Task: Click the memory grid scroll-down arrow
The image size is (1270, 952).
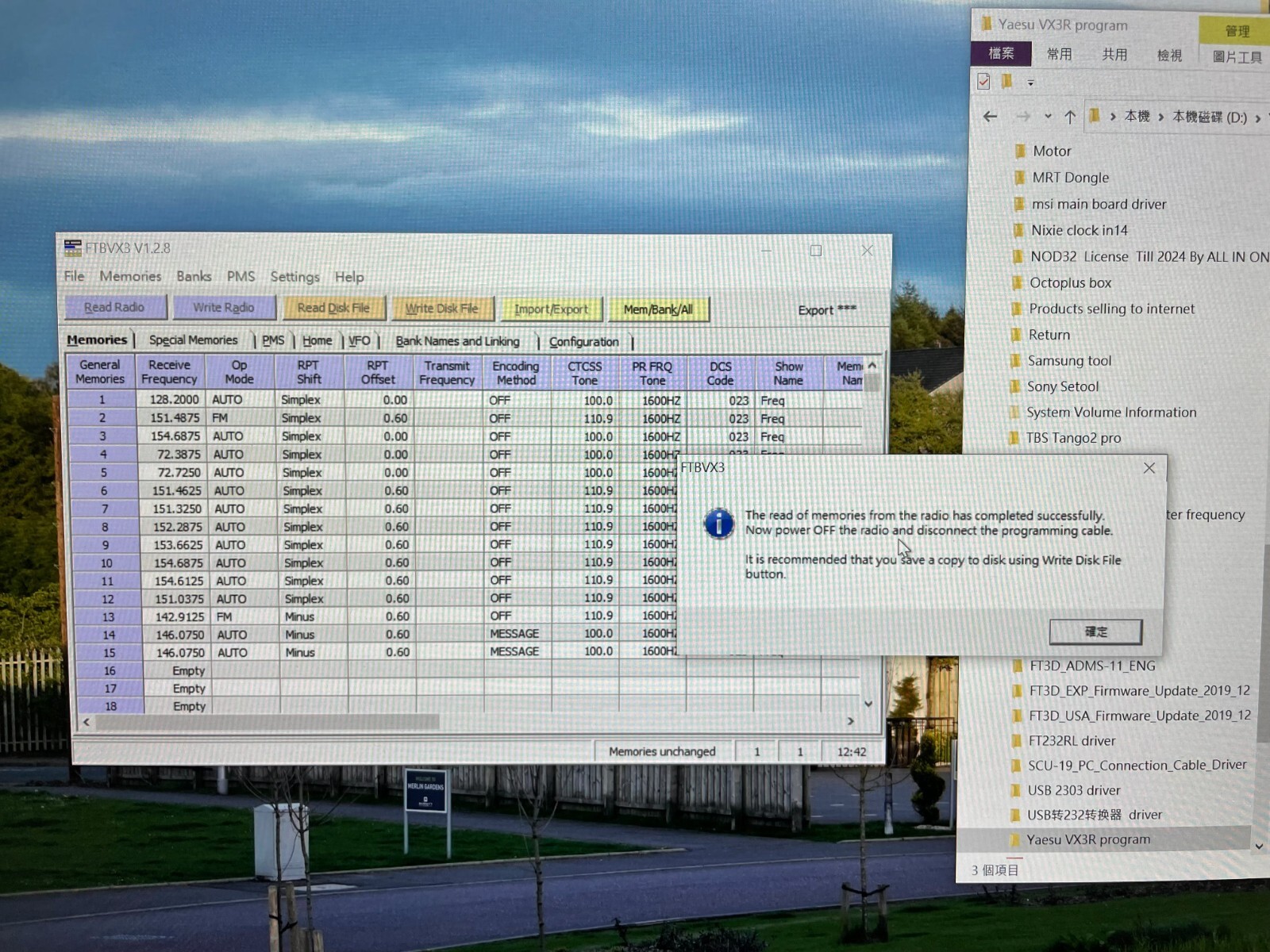Action: [x=868, y=704]
